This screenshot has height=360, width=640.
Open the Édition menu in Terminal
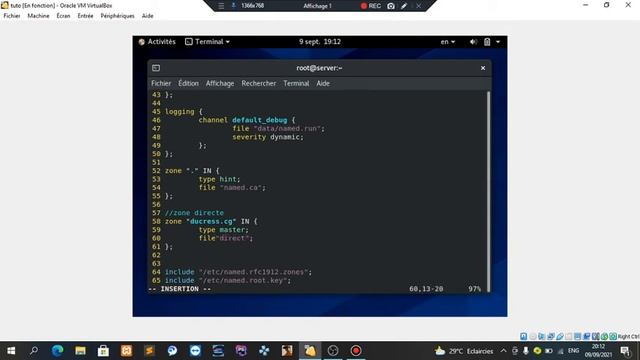pos(188,83)
